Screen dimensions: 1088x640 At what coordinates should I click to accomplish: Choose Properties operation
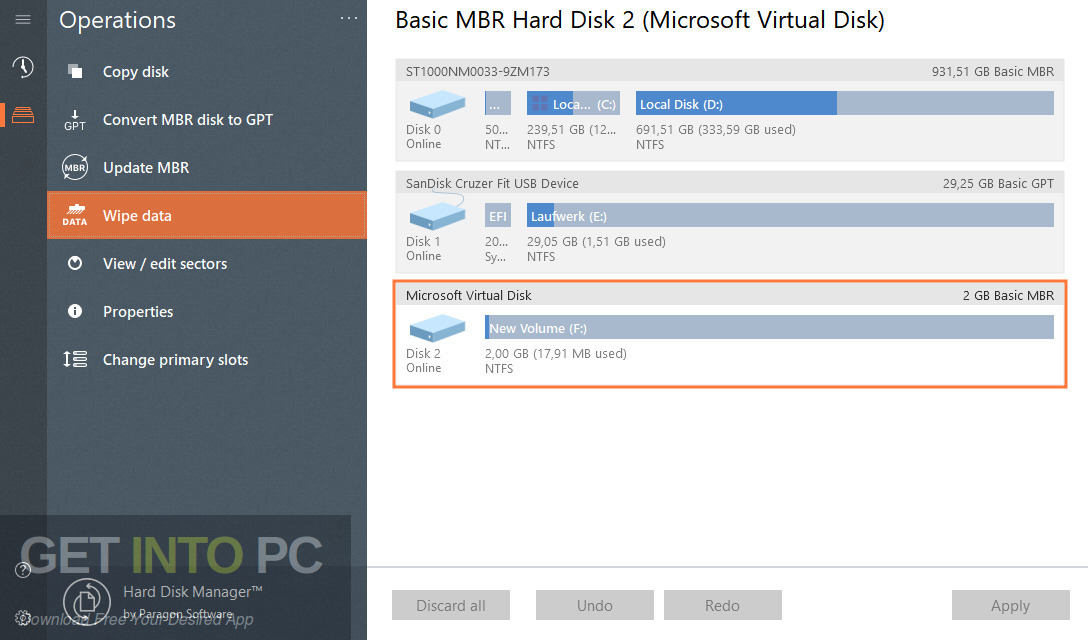click(x=207, y=311)
